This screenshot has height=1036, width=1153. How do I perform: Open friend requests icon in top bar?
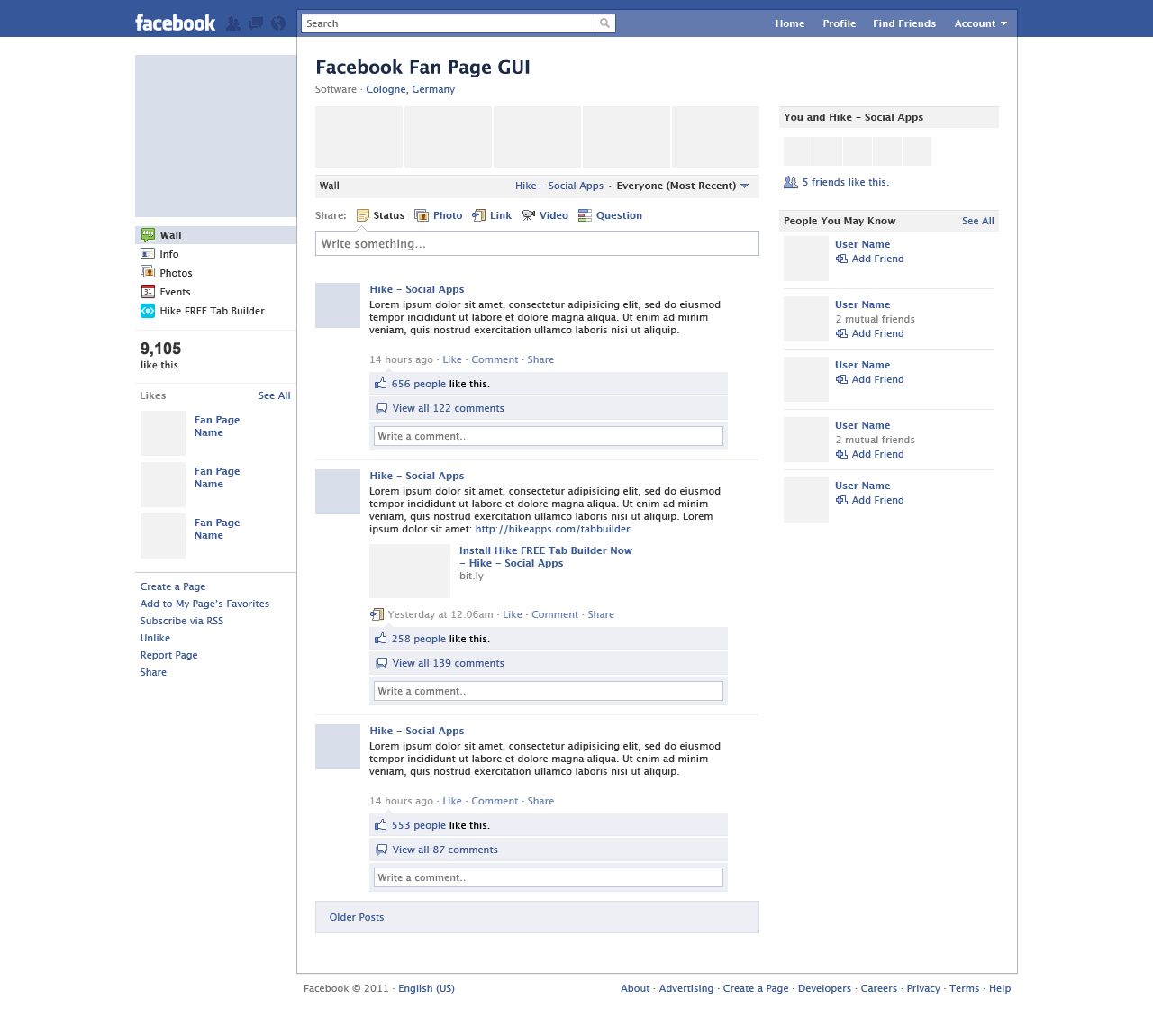(233, 23)
